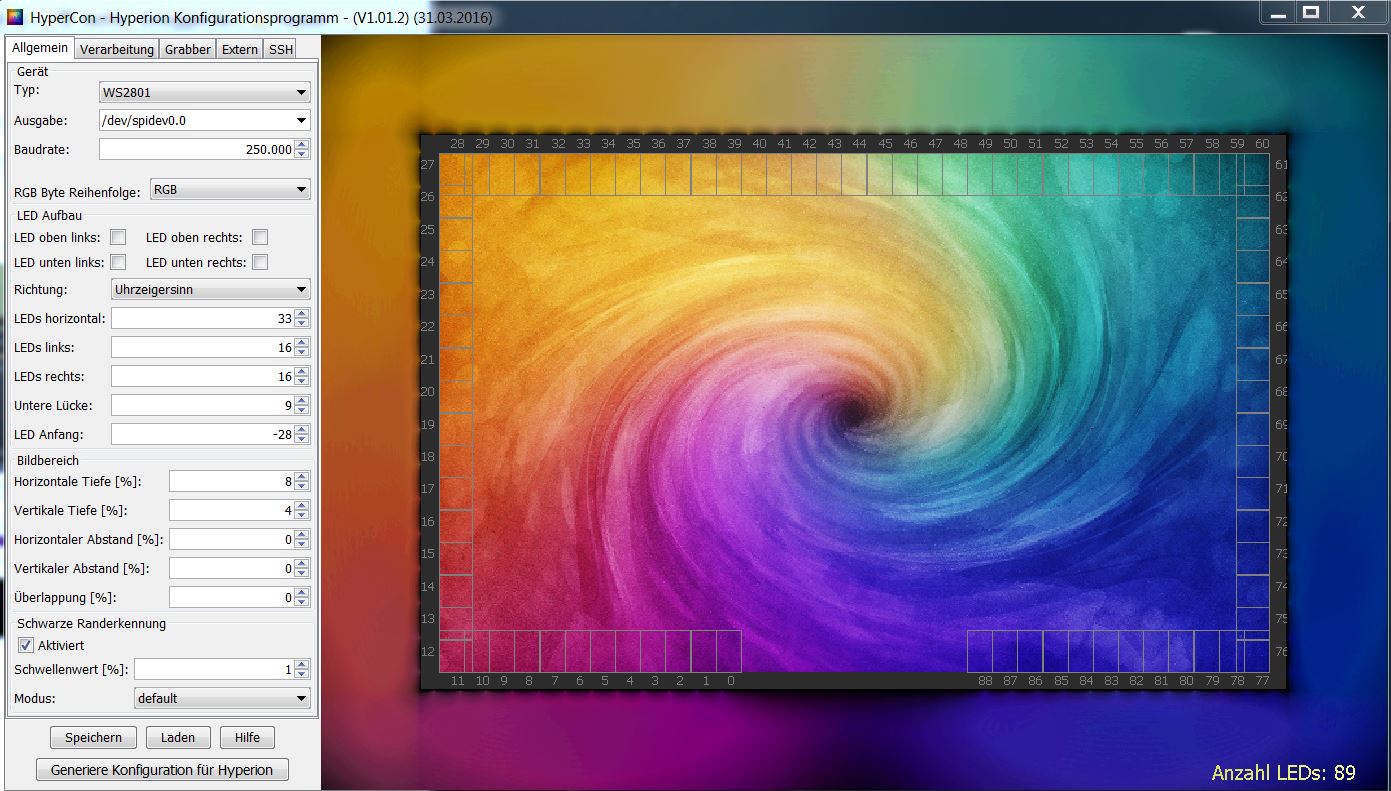Open the Typ device dropdown showing WS2801
Screen dimensions: 1391x791
(x=204, y=92)
